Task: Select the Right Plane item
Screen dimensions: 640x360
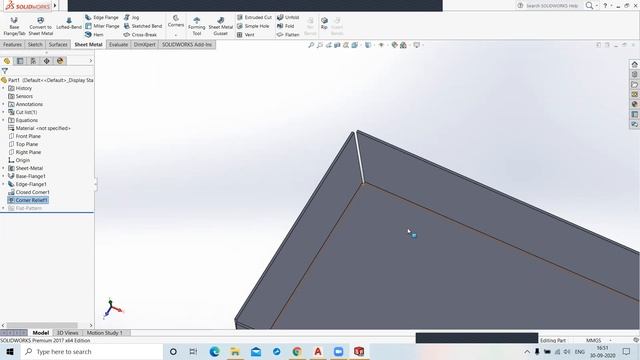Action: pos(24,152)
